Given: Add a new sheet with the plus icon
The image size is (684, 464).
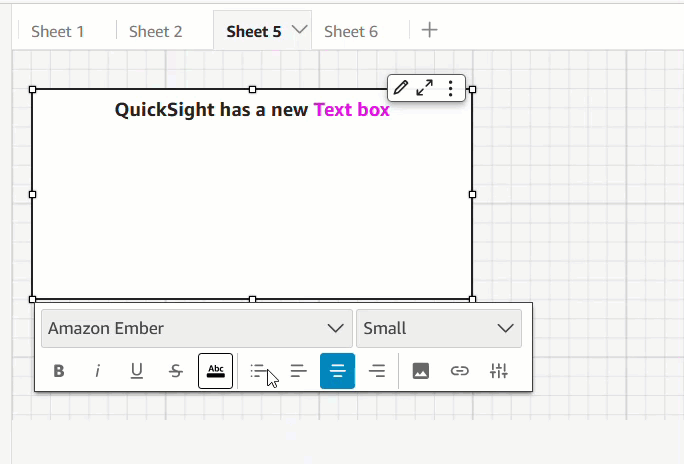Looking at the screenshot, I should tap(430, 30).
